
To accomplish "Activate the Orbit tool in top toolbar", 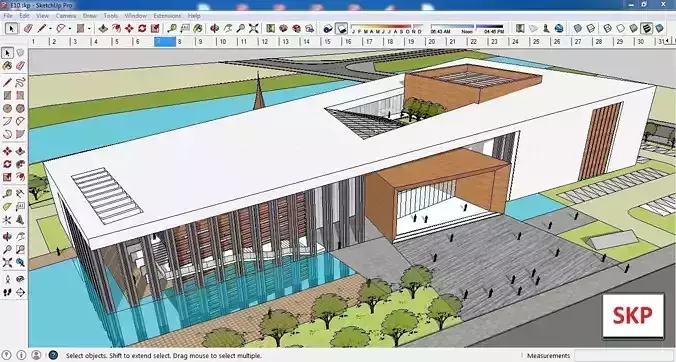I will pyautogui.click(x=215, y=28).
